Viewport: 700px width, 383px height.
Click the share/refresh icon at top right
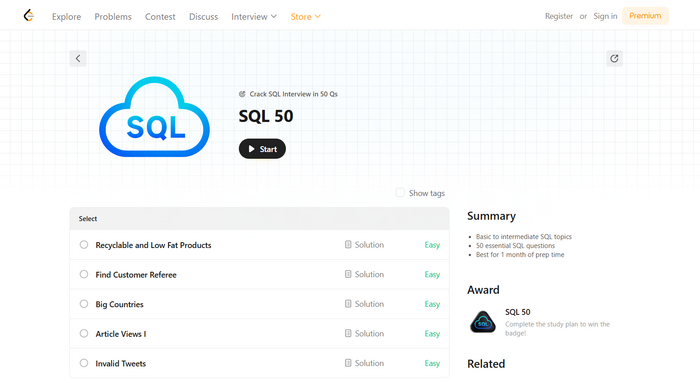(x=614, y=58)
